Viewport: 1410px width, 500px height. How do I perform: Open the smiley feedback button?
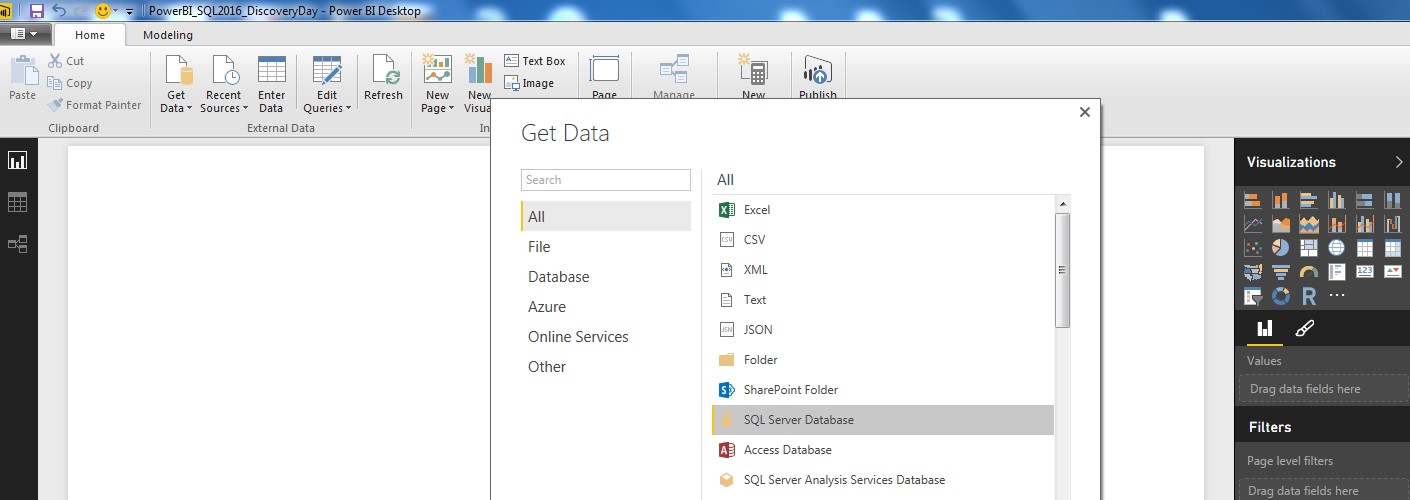[x=103, y=11]
